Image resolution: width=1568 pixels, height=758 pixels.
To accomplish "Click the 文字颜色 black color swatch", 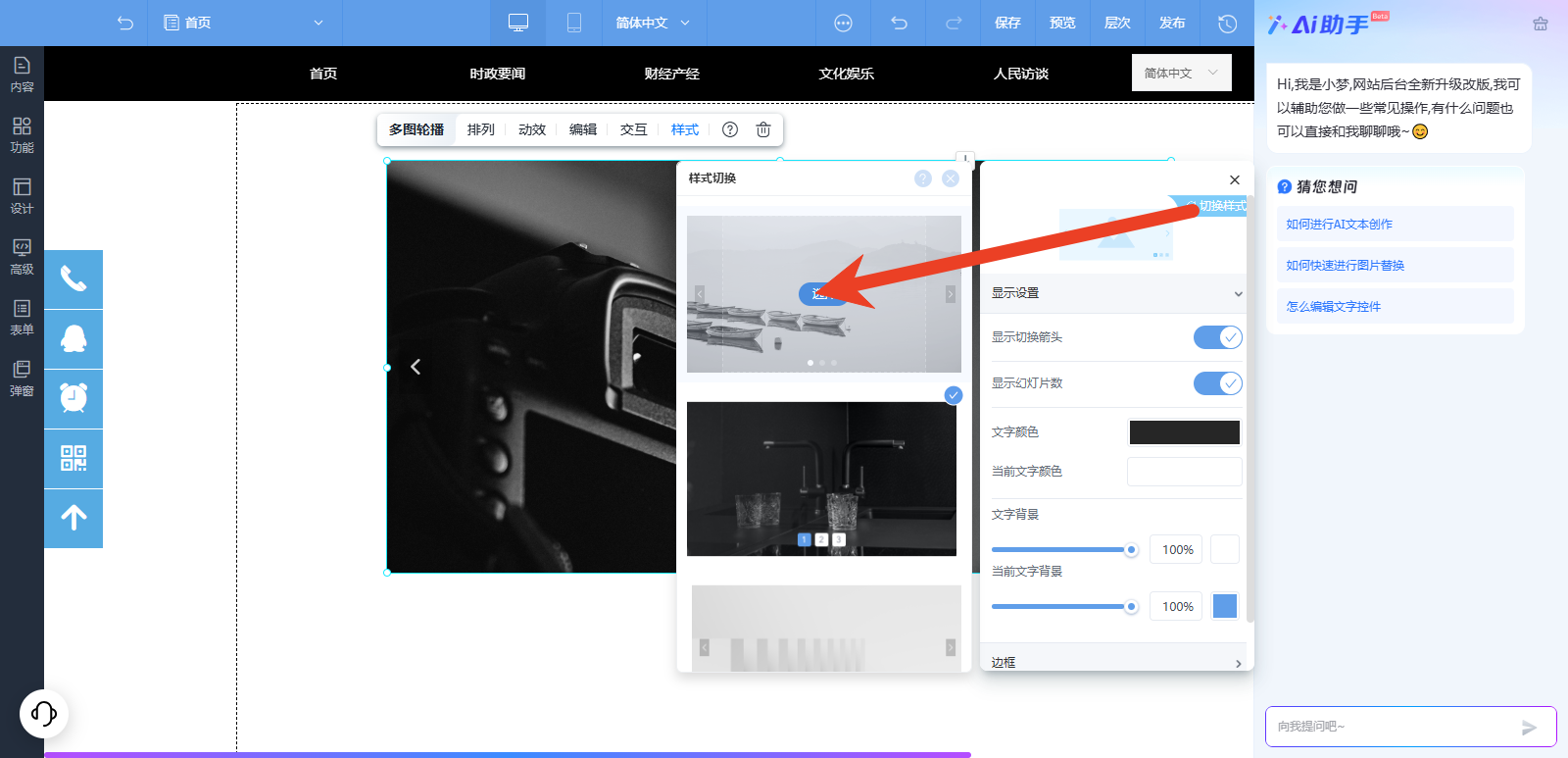I will (x=1184, y=432).
